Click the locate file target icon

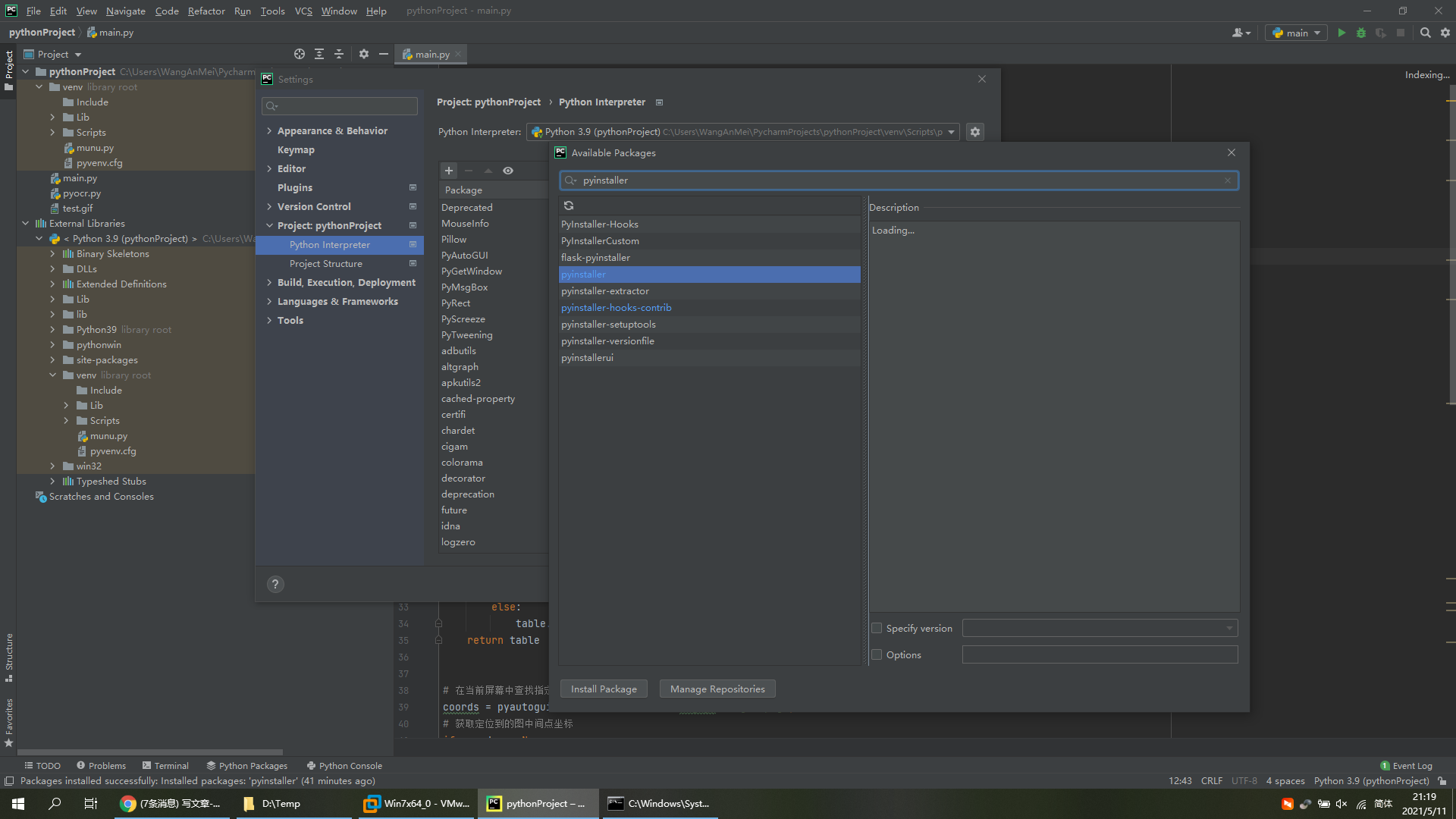(x=300, y=54)
